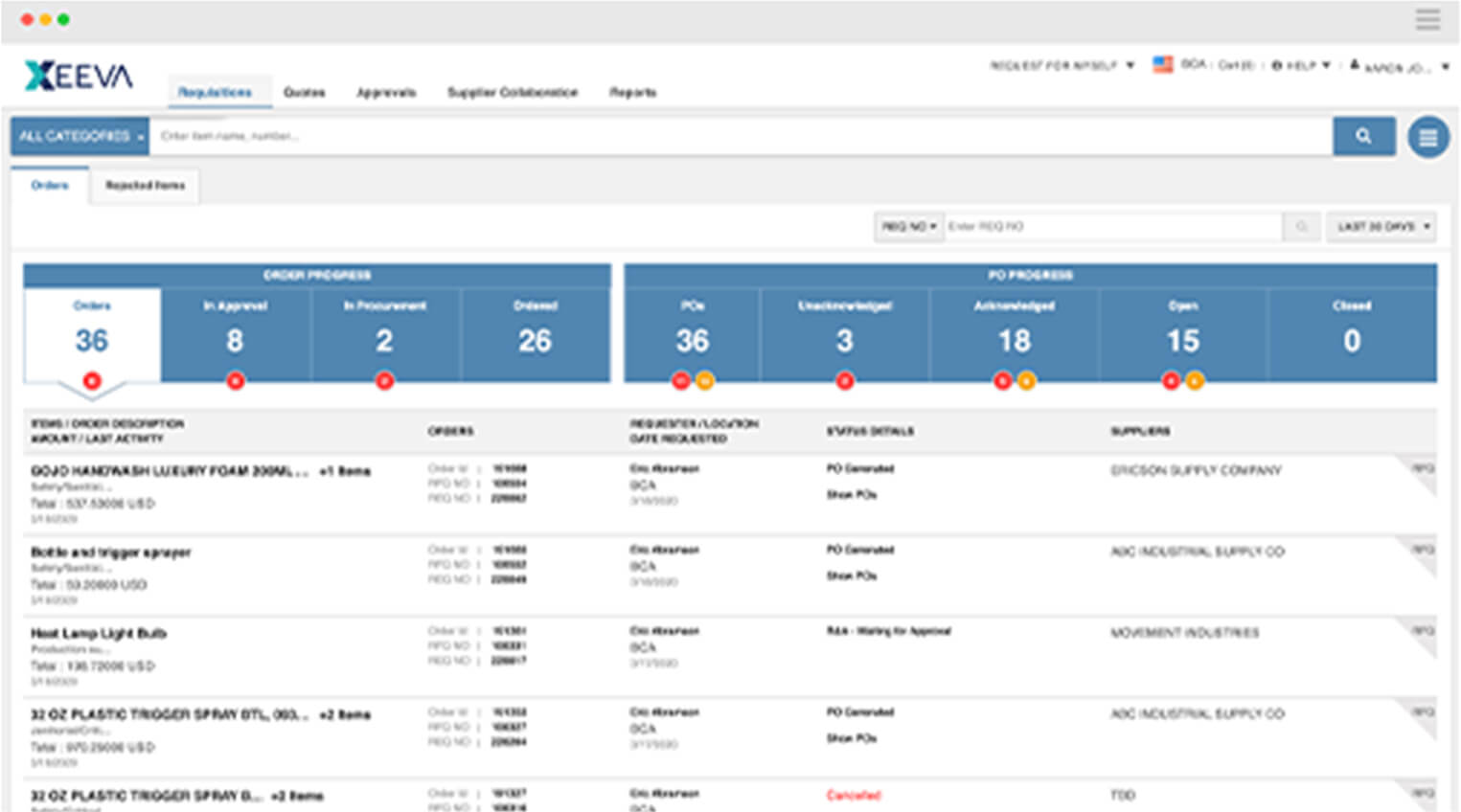Click the orange badge under the Open tile
The image size is (1461, 812).
click(1195, 381)
